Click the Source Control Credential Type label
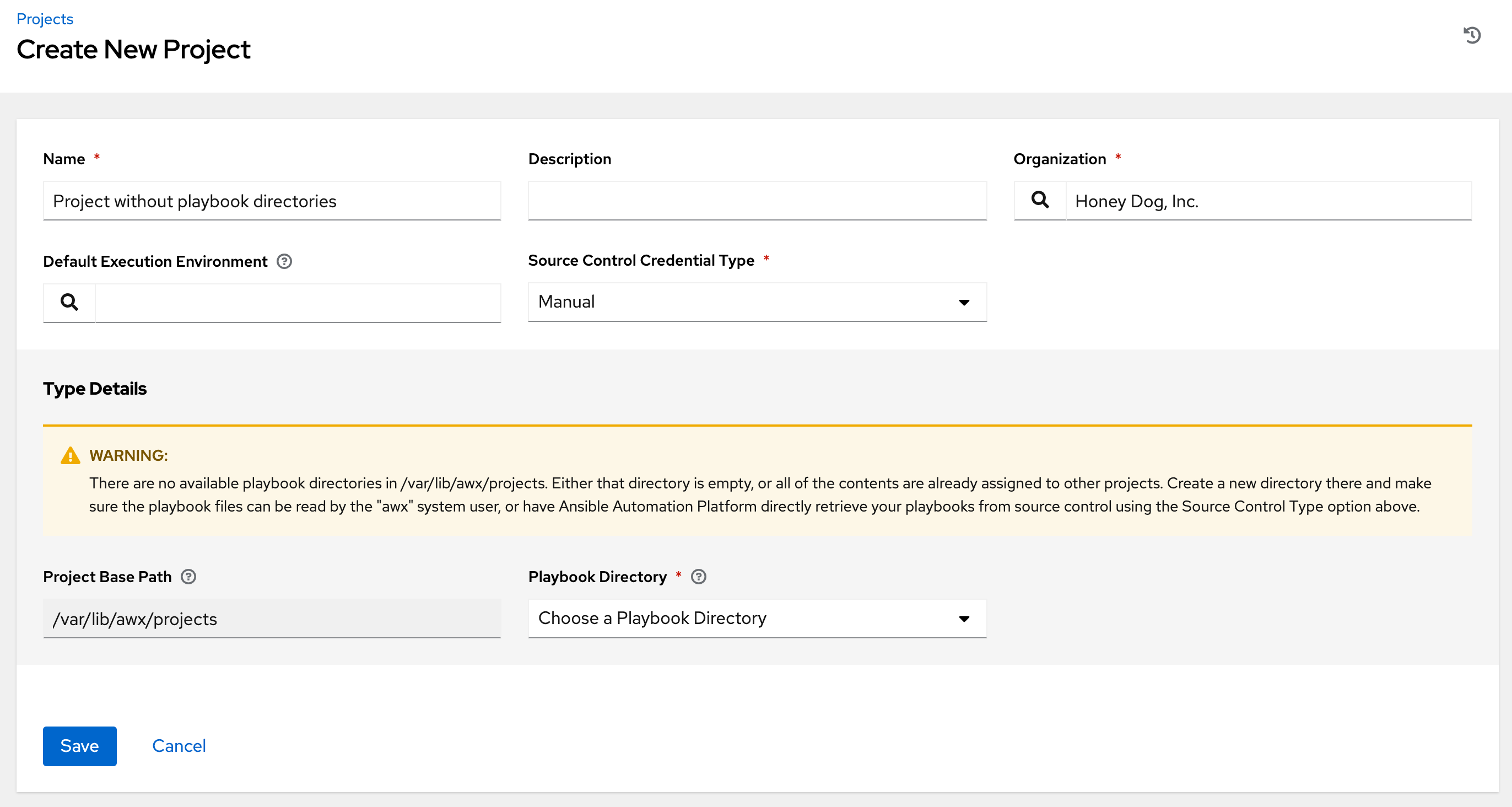The height and width of the screenshot is (807, 1512). pos(641,260)
